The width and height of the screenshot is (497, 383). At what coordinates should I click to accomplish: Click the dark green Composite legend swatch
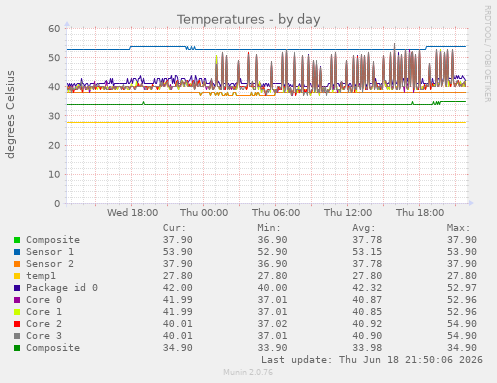click(17, 348)
